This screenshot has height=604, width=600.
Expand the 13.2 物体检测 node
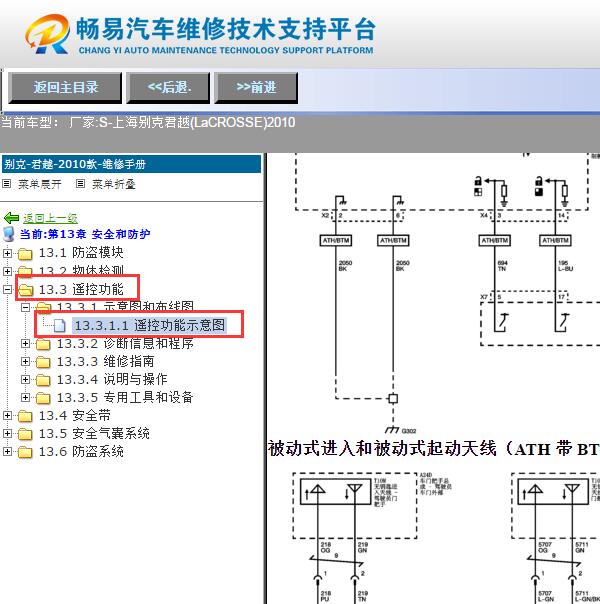(7, 271)
